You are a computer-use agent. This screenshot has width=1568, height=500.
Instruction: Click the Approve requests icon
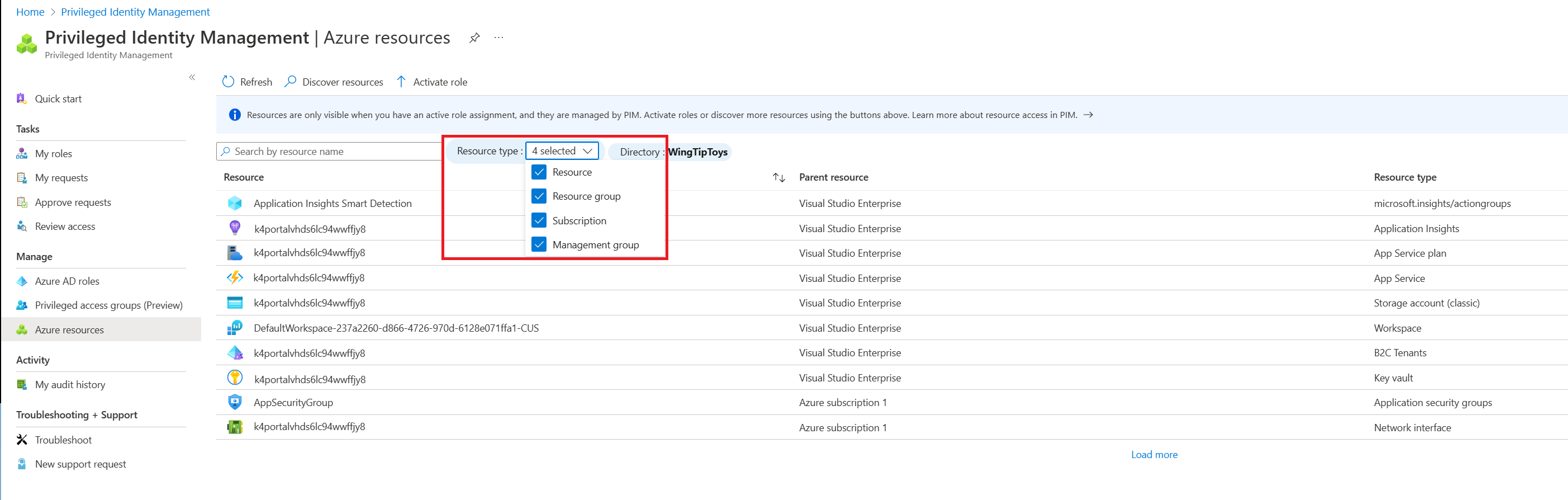coord(22,202)
